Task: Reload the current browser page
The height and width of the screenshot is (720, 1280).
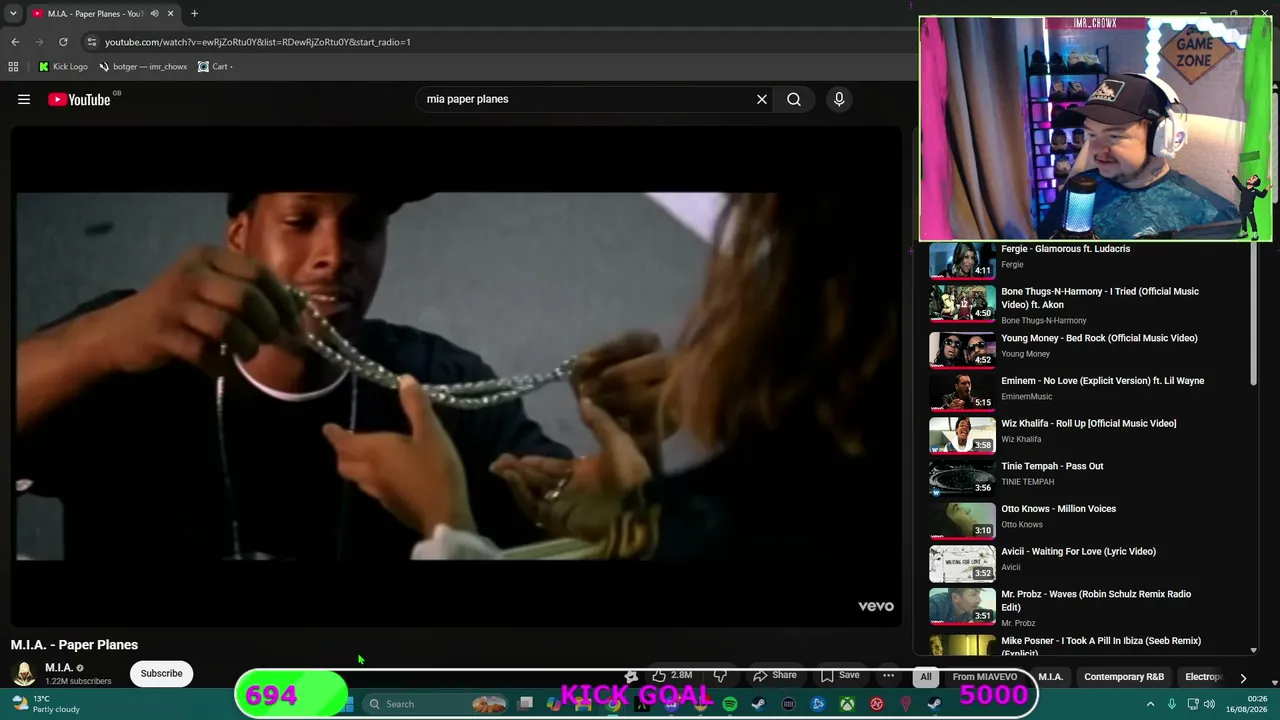Action: point(63,42)
